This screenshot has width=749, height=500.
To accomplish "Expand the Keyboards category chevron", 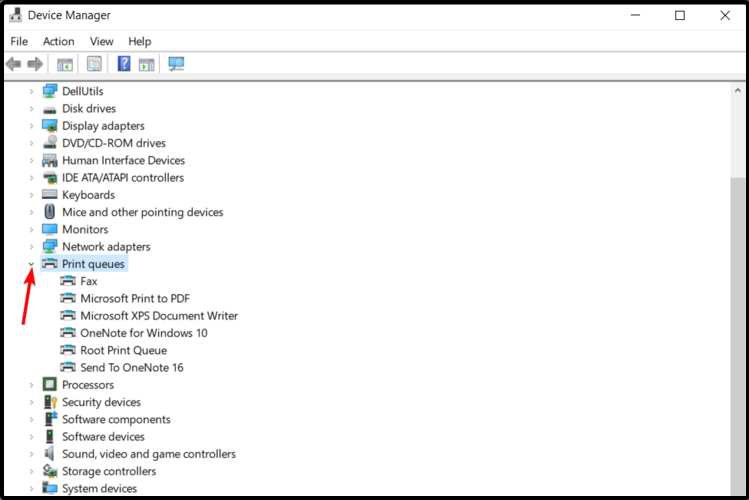I will pyautogui.click(x=32, y=195).
